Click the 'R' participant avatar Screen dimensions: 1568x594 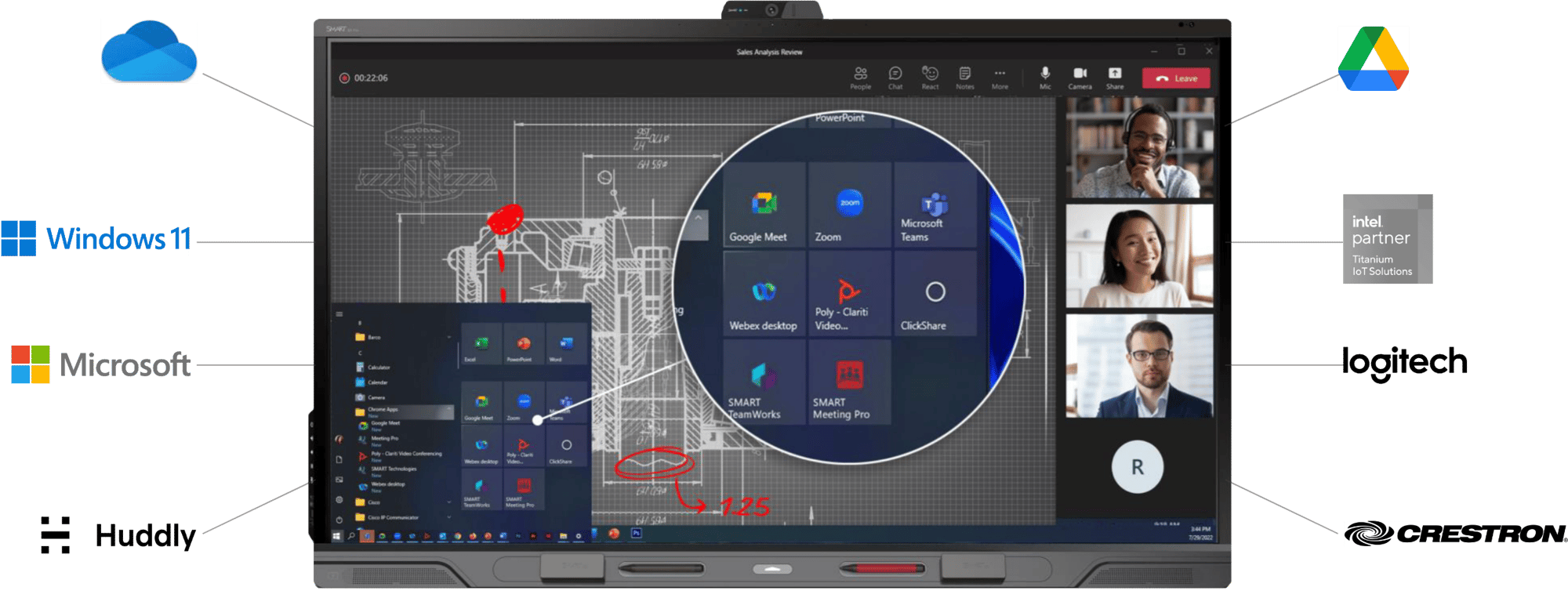pos(1137,468)
